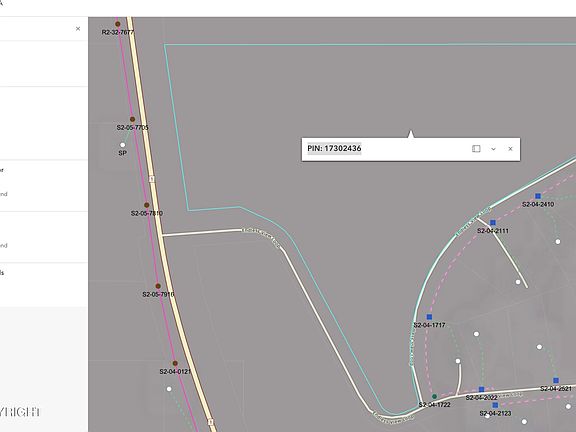Click label S2-05-7916

(158, 294)
